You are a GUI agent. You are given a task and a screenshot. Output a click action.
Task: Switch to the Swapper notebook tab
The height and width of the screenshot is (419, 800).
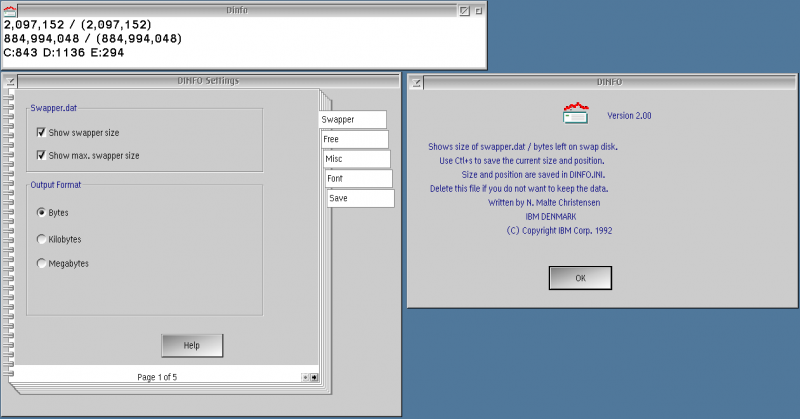(x=353, y=119)
